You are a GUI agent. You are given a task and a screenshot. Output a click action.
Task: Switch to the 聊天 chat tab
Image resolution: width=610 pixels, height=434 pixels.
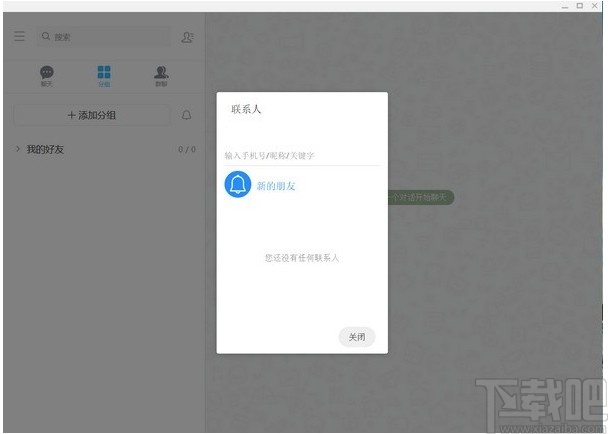(47, 76)
